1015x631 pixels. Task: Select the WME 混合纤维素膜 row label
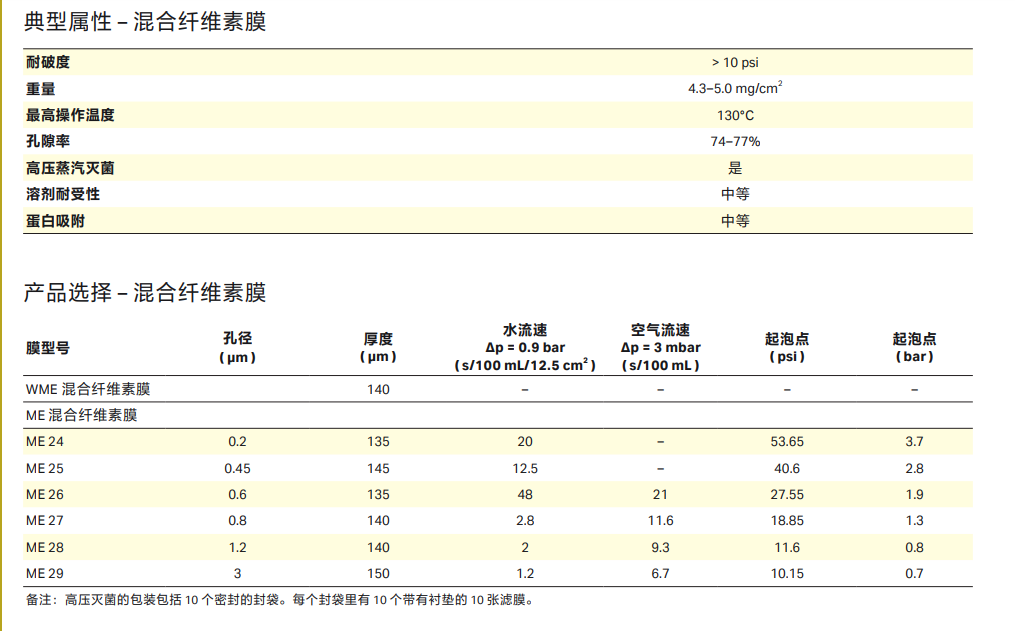tap(88, 389)
